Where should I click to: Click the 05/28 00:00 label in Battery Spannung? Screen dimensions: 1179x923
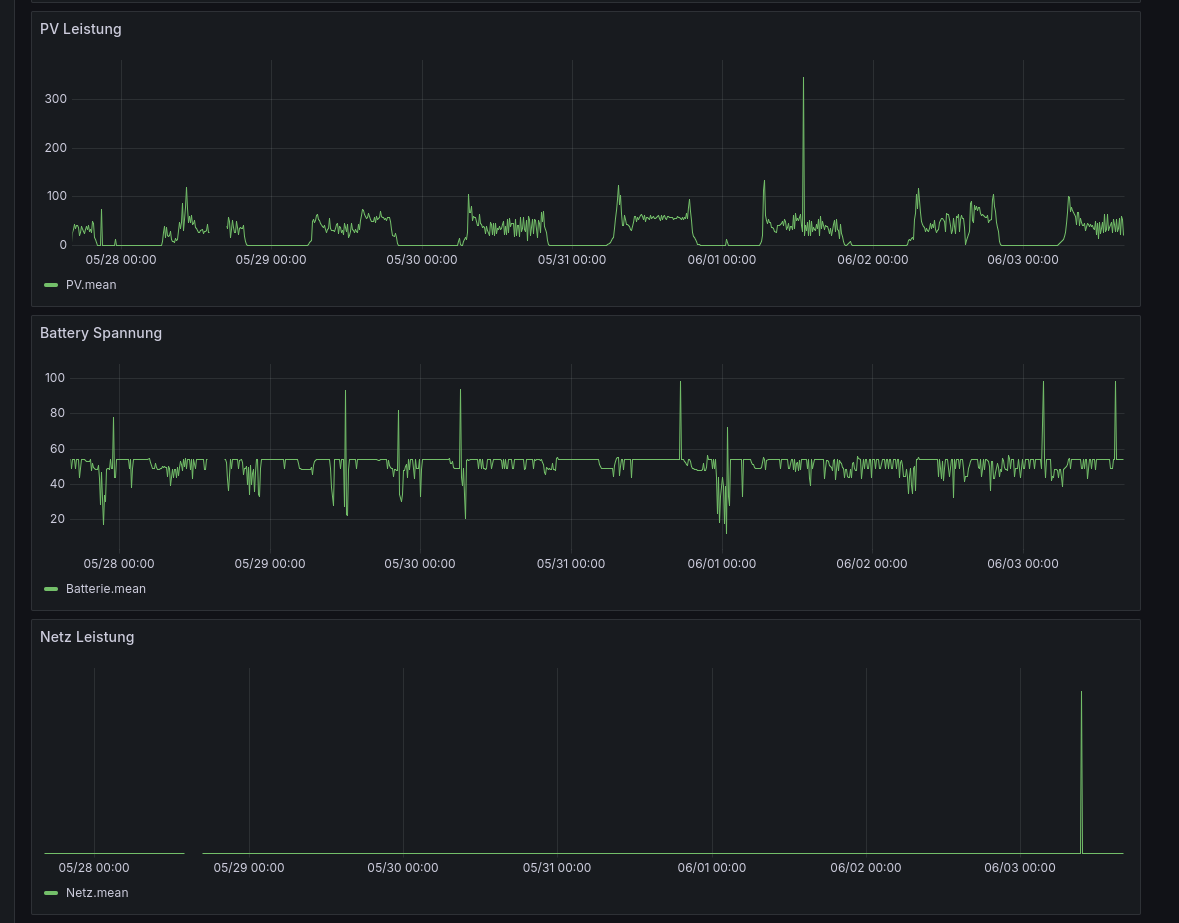click(119, 564)
